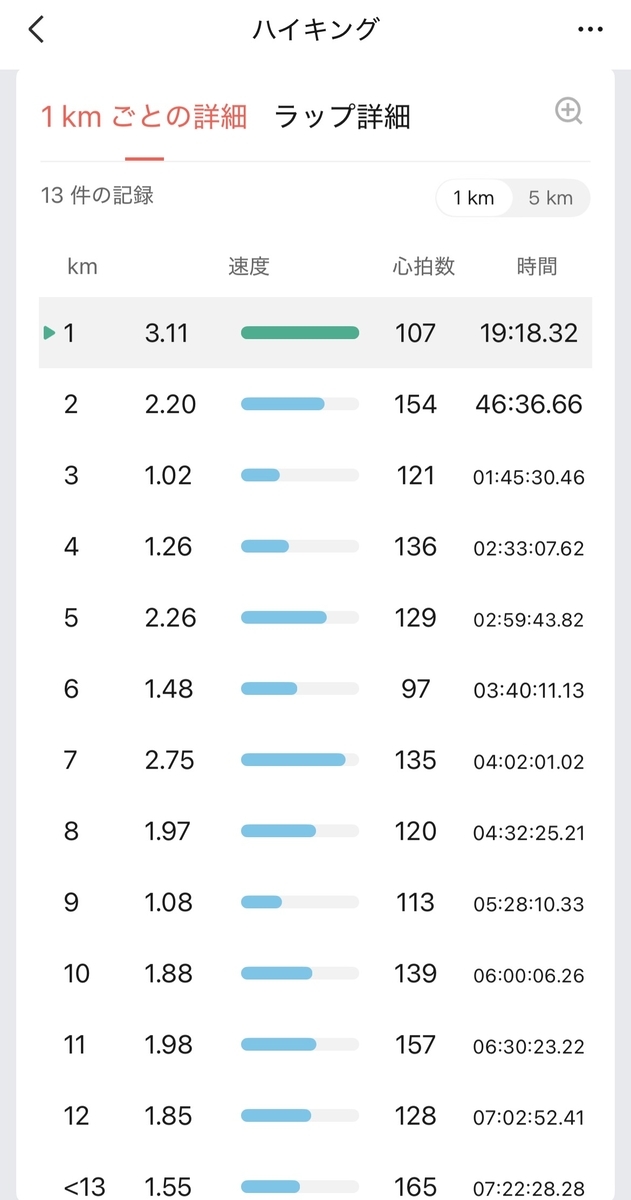
Task: Click the green speed bar for km 1
Action: [300, 333]
